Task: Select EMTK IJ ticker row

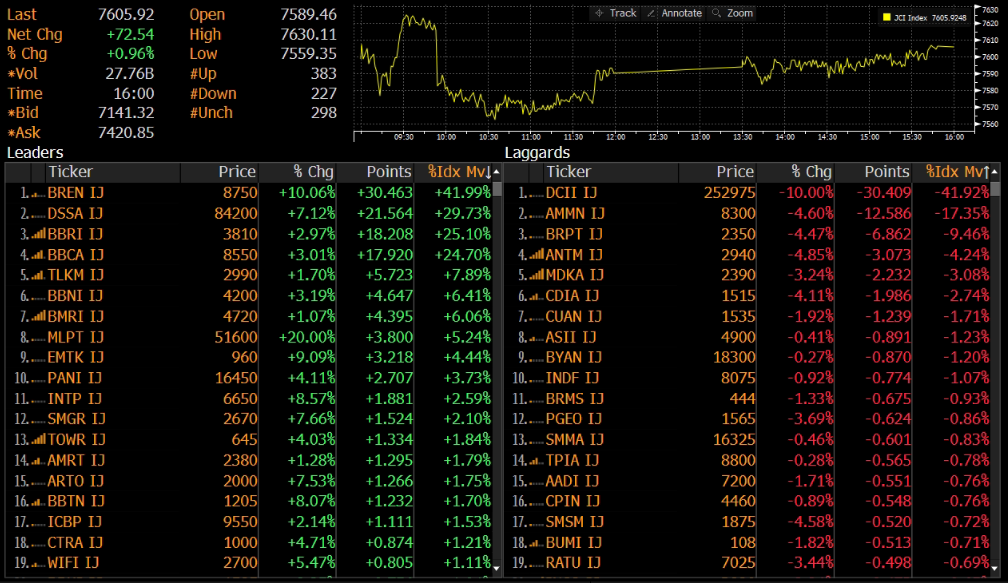Action: (76, 357)
